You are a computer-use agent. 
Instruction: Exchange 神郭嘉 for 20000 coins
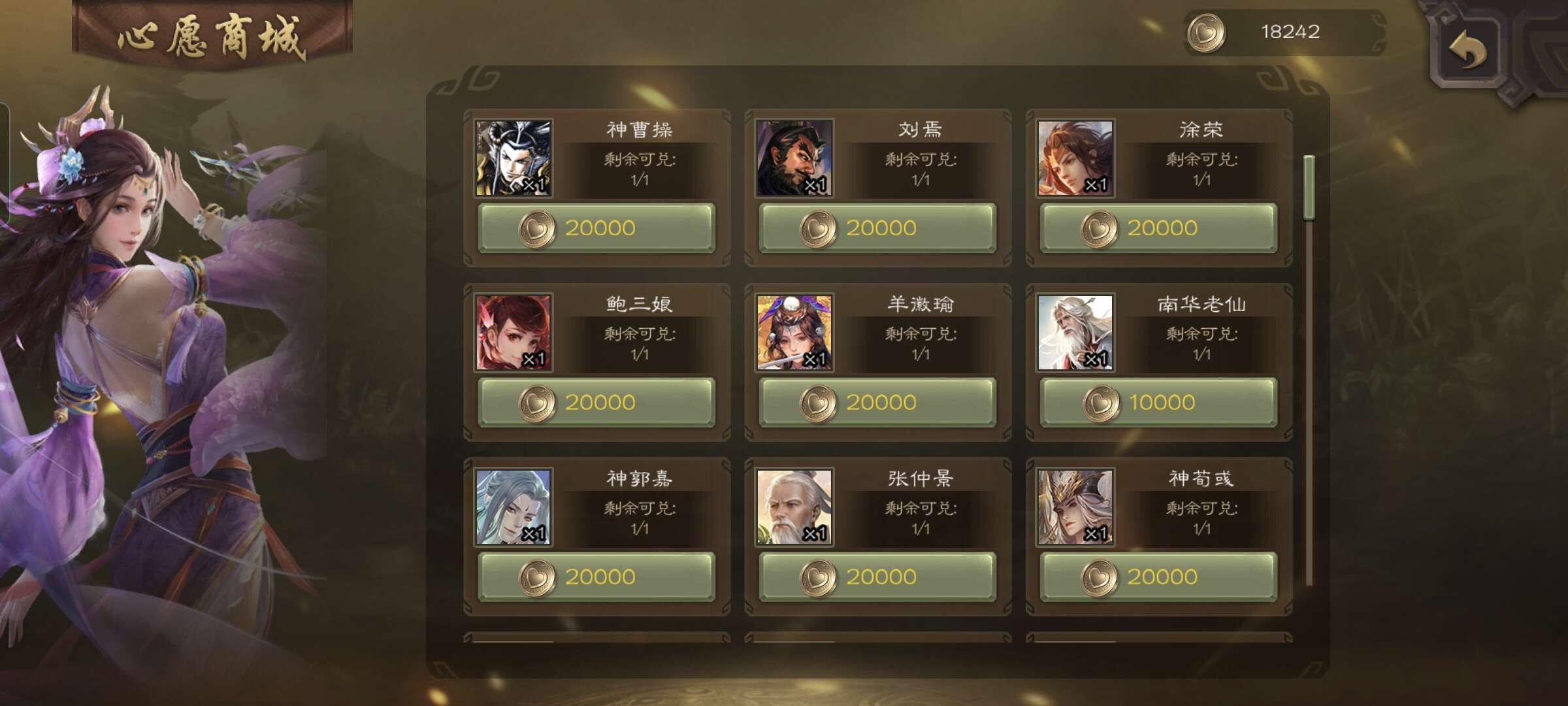tap(596, 577)
